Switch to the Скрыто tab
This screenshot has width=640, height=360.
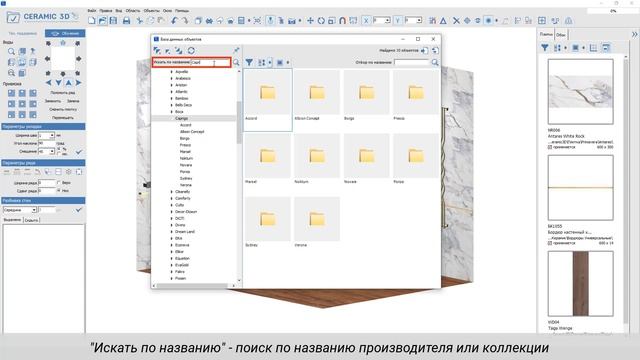tap(31, 220)
